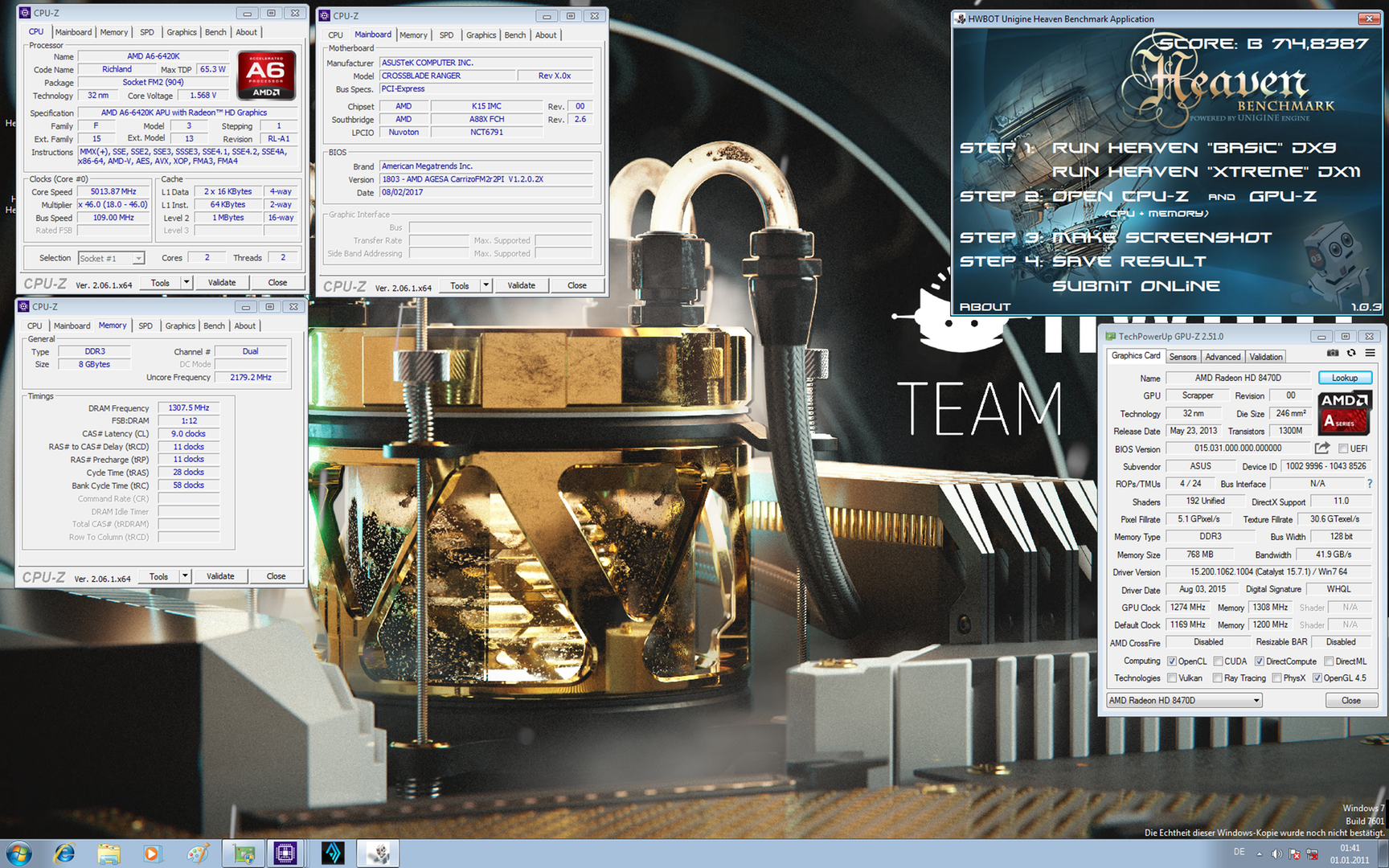Image resolution: width=1389 pixels, height=868 pixels.
Task: Toggle Vulkan checkbox
Action: coord(1172,678)
